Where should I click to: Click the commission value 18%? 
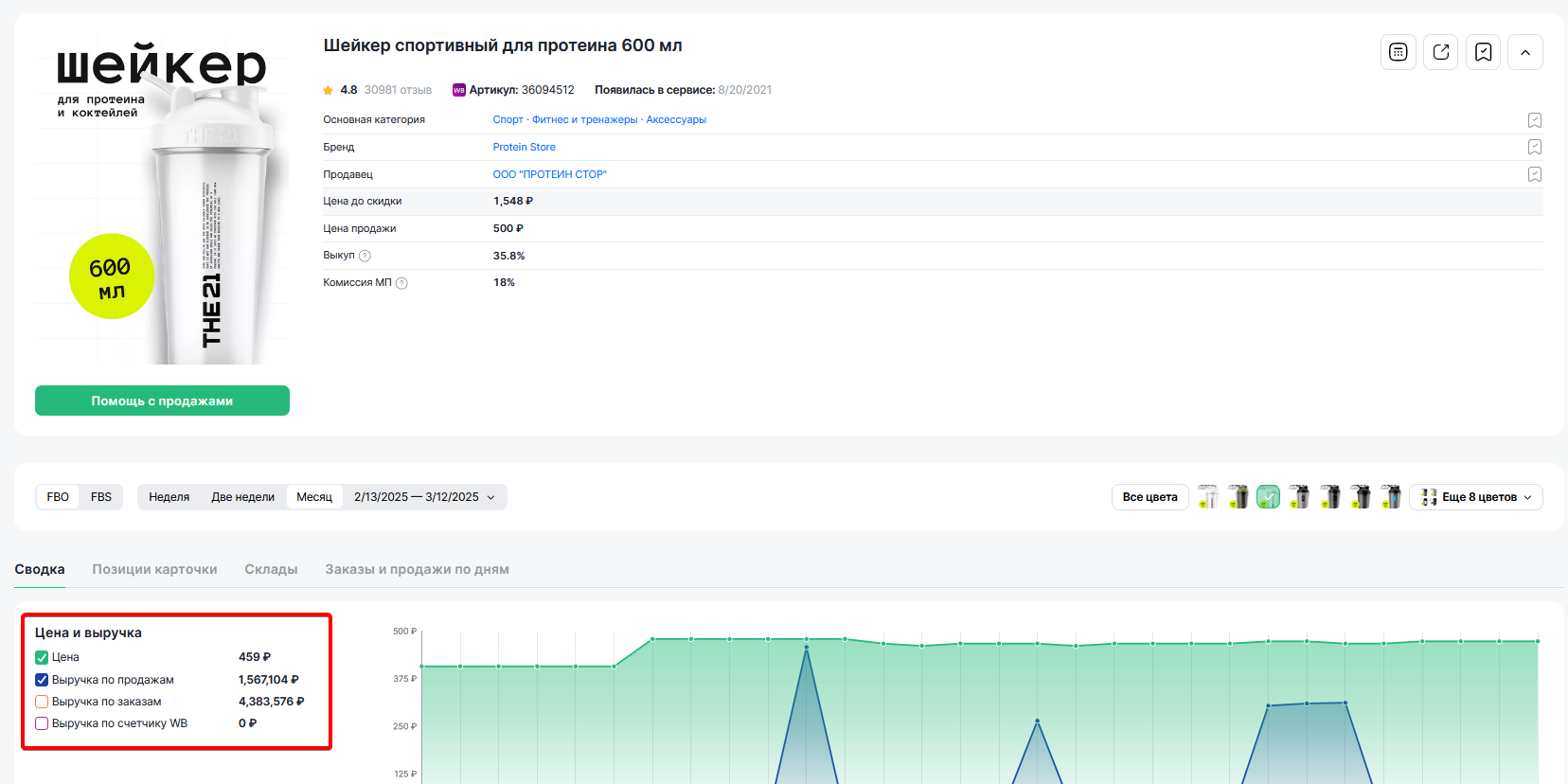505,283
